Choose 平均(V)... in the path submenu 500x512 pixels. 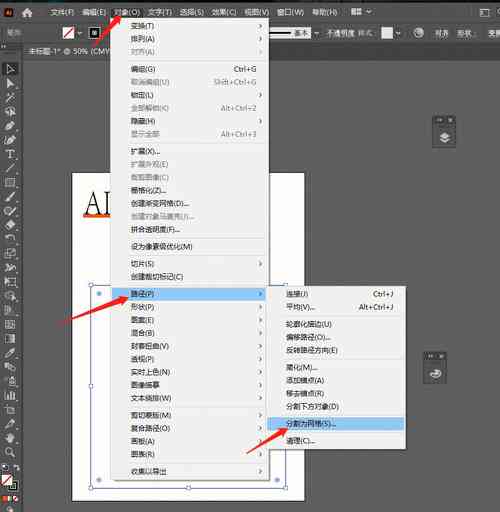tap(336, 307)
